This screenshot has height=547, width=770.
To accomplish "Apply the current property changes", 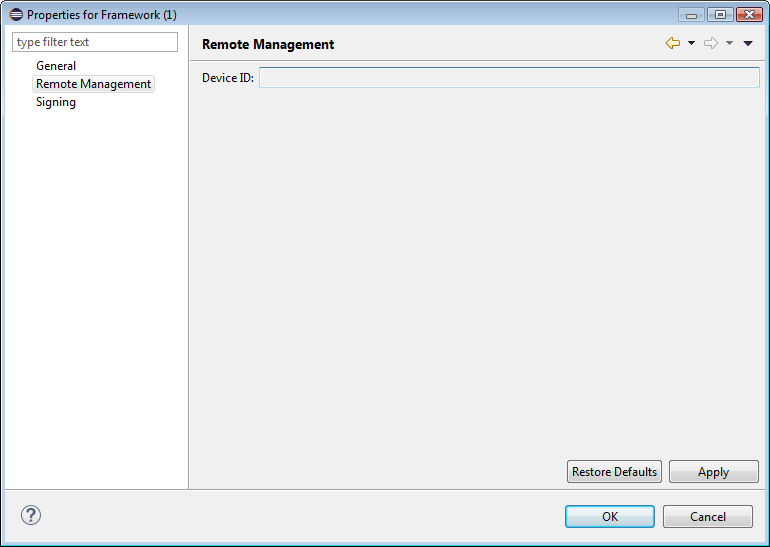I will click(x=713, y=472).
